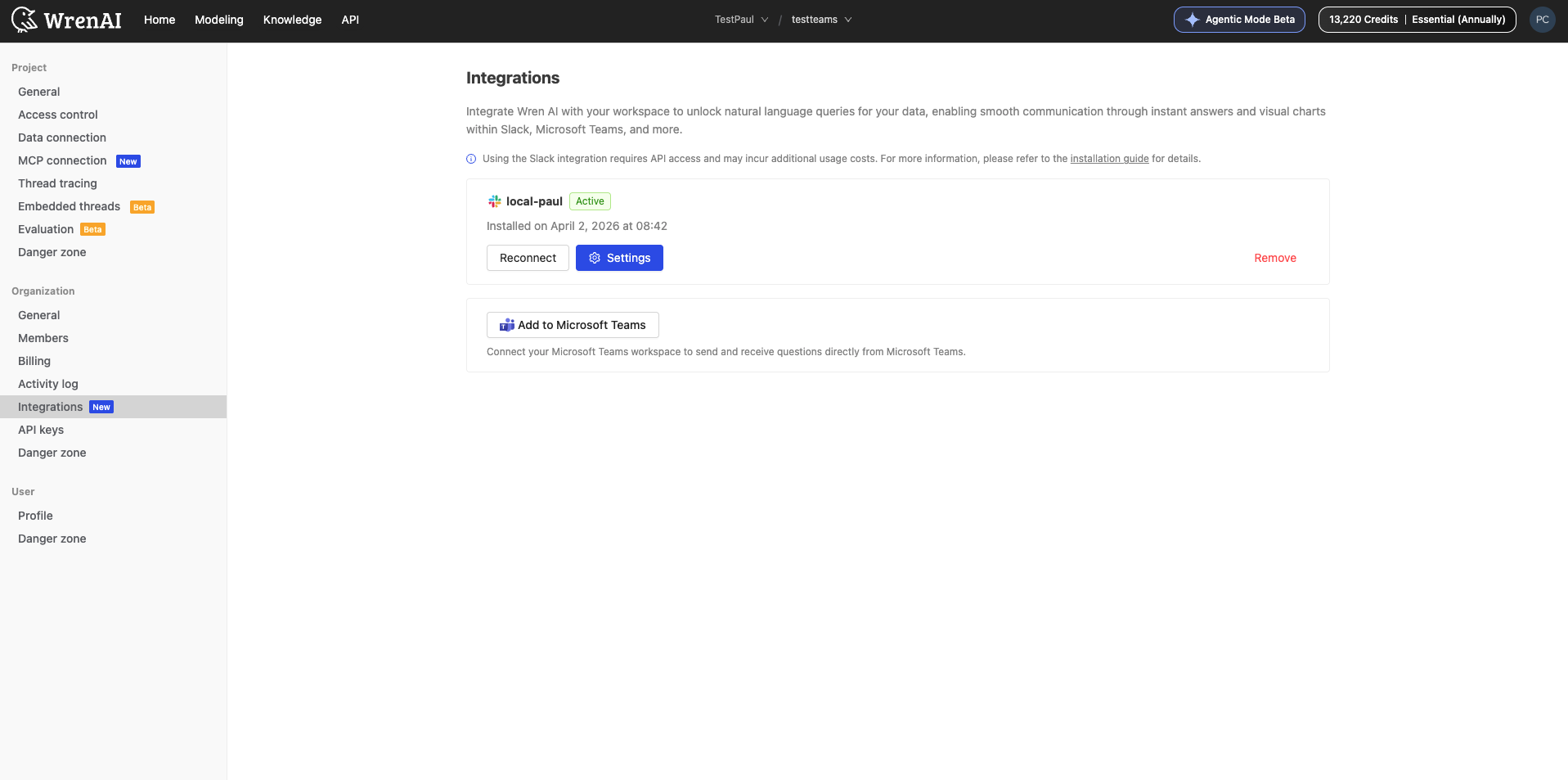The image size is (1568, 780).
Task: Reconnect the local-paul Slack integration
Action: coord(528,258)
